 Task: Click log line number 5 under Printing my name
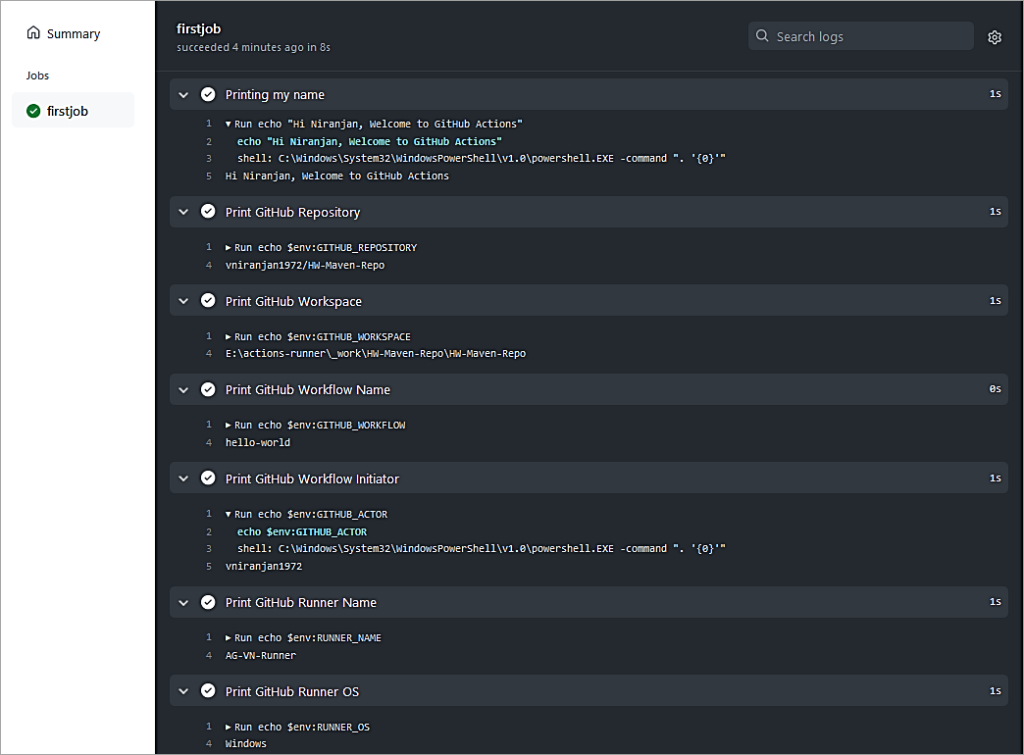[x=209, y=176]
